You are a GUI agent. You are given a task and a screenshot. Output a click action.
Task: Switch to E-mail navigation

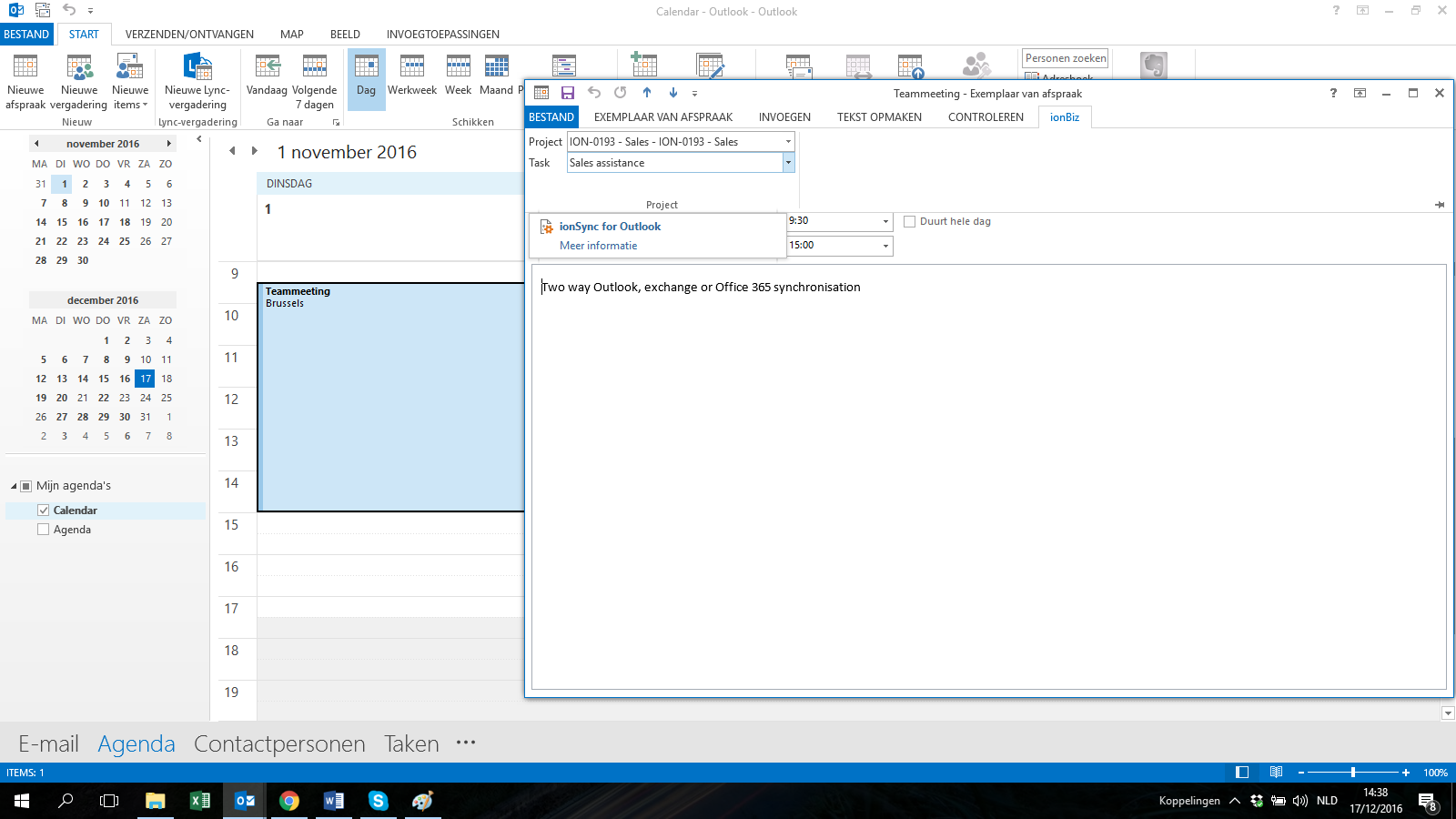click(48, 744)
